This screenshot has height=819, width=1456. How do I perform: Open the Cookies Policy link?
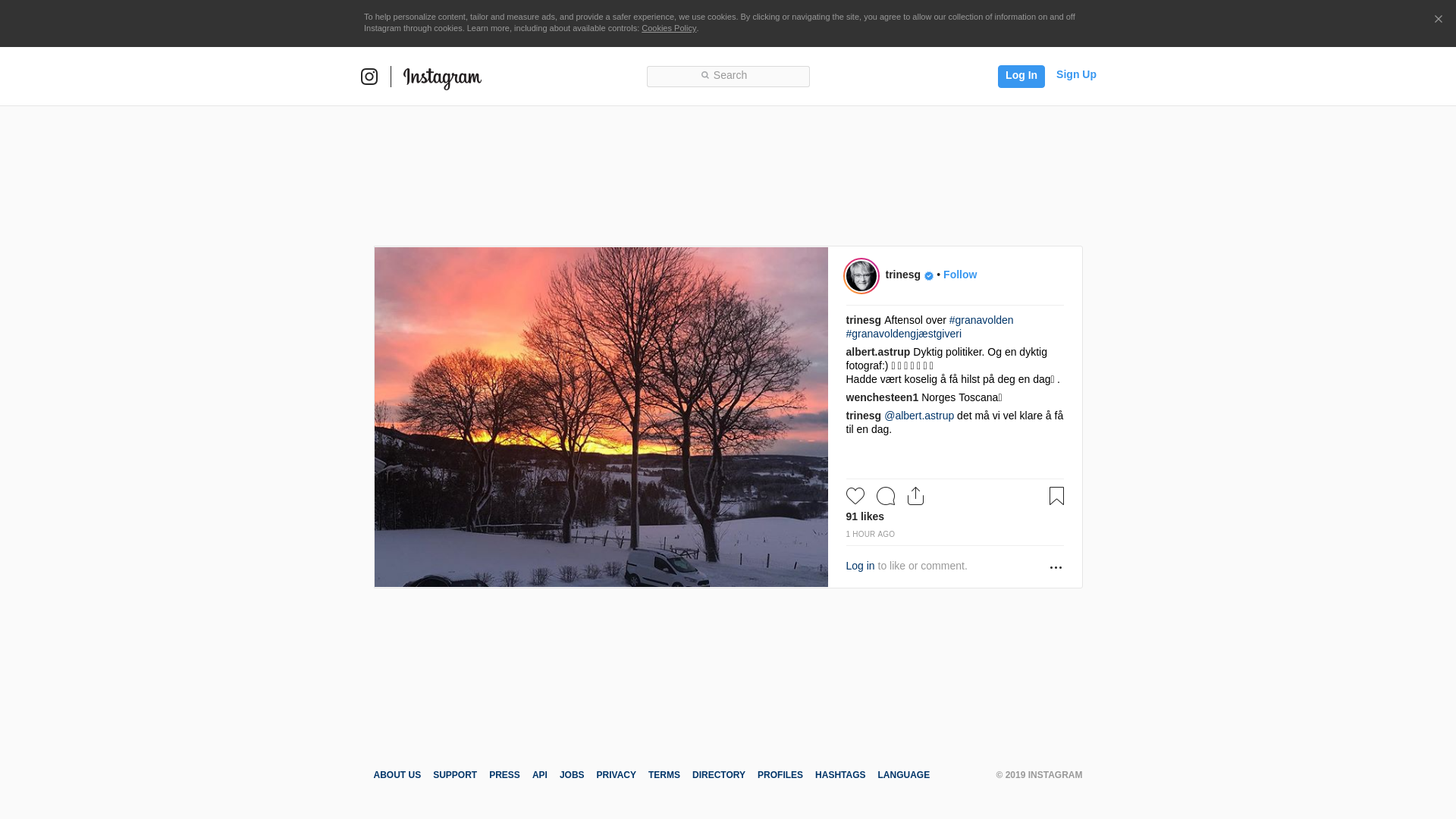tap(669, 28)
